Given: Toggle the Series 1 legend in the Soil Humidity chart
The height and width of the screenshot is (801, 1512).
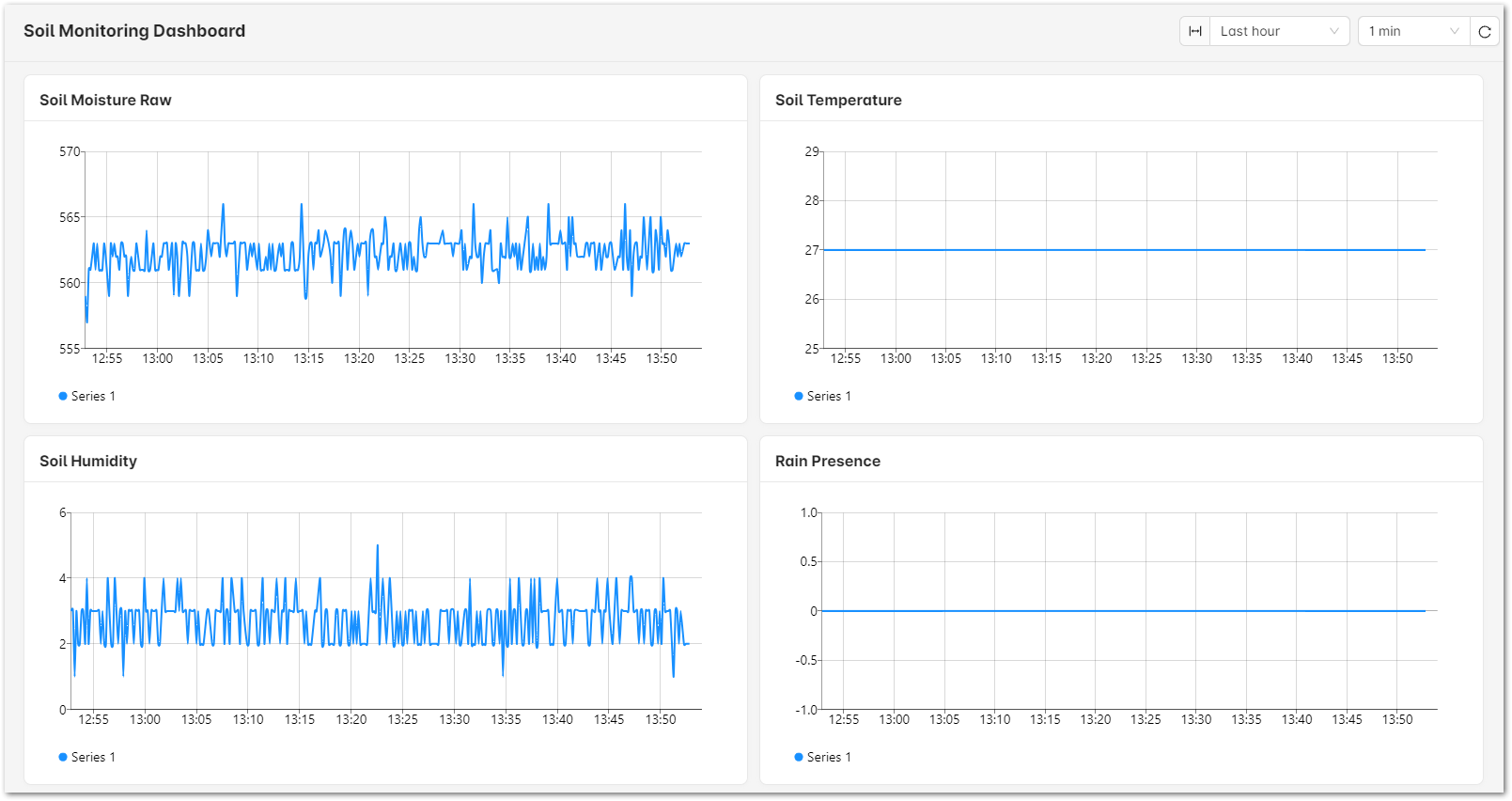Looking at the screenshot, I should (x=87, y=757).
